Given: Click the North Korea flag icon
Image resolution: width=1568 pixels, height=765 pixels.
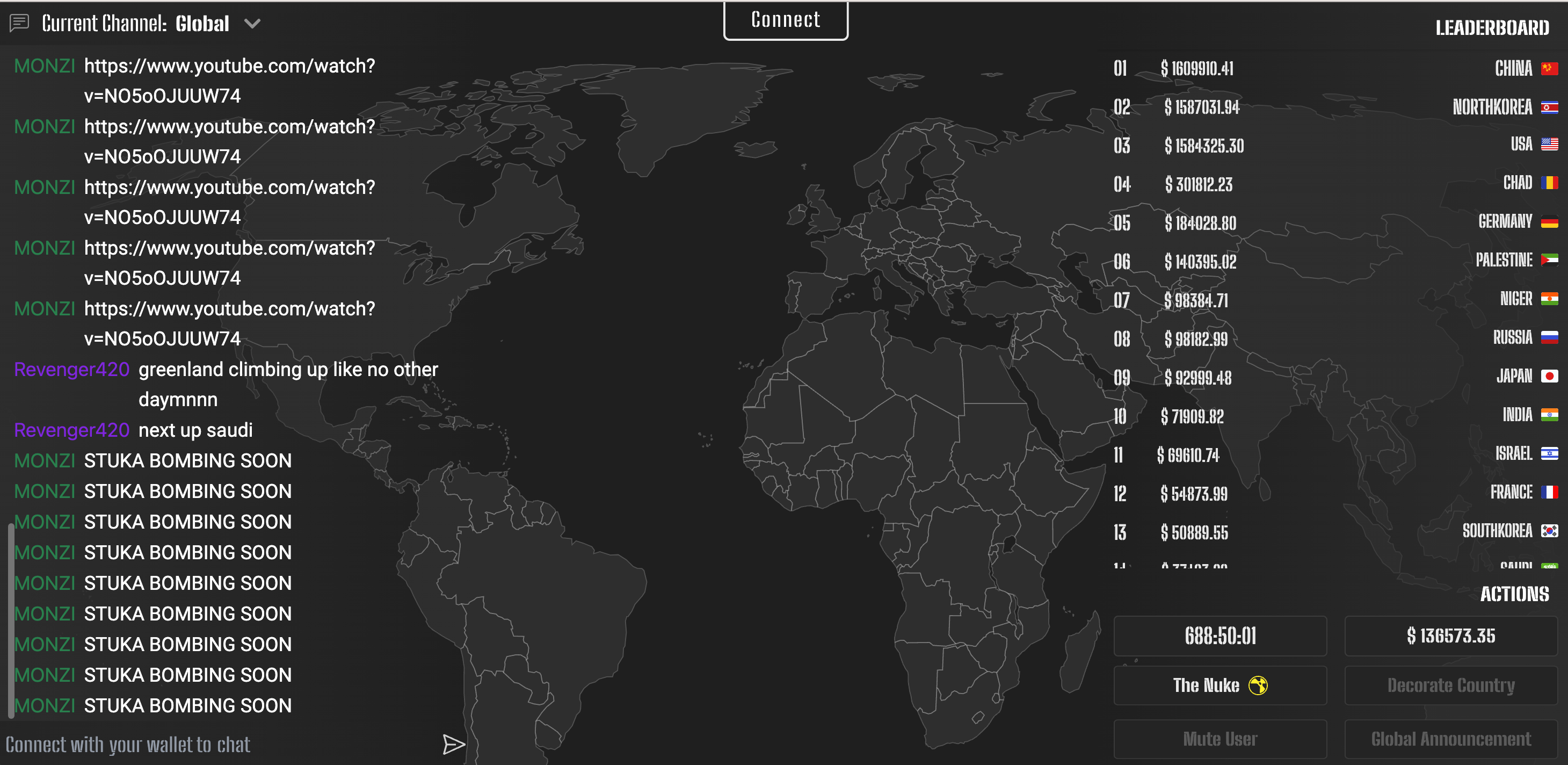Looking at the screenshot, I should (1549, 107).
